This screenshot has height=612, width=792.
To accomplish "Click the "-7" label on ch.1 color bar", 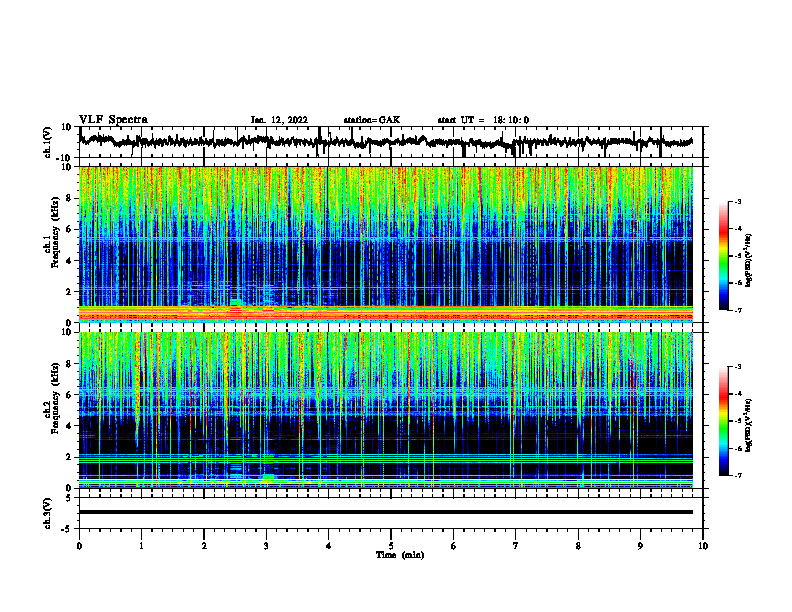I will (737, 310).
